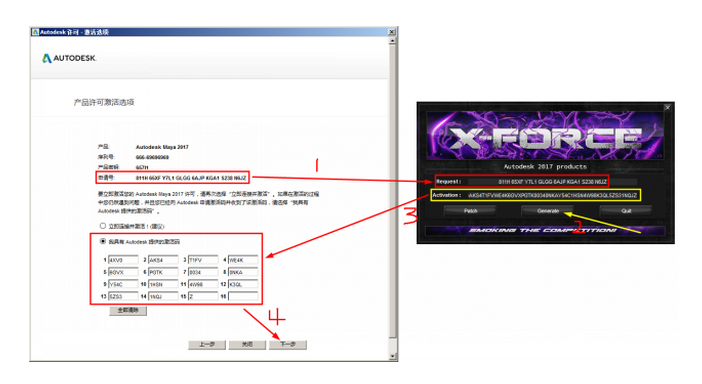This screenshot has width=702, height=384.
Task: Click the 下一步 next button
Action: click(x=288, y=345)
